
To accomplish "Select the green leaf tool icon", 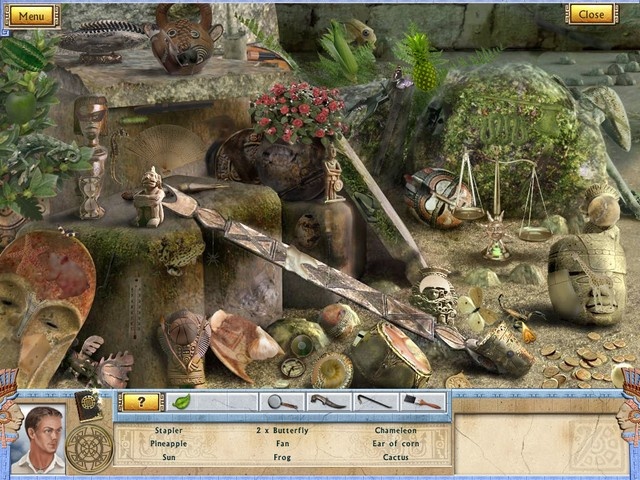I will 182,402.
